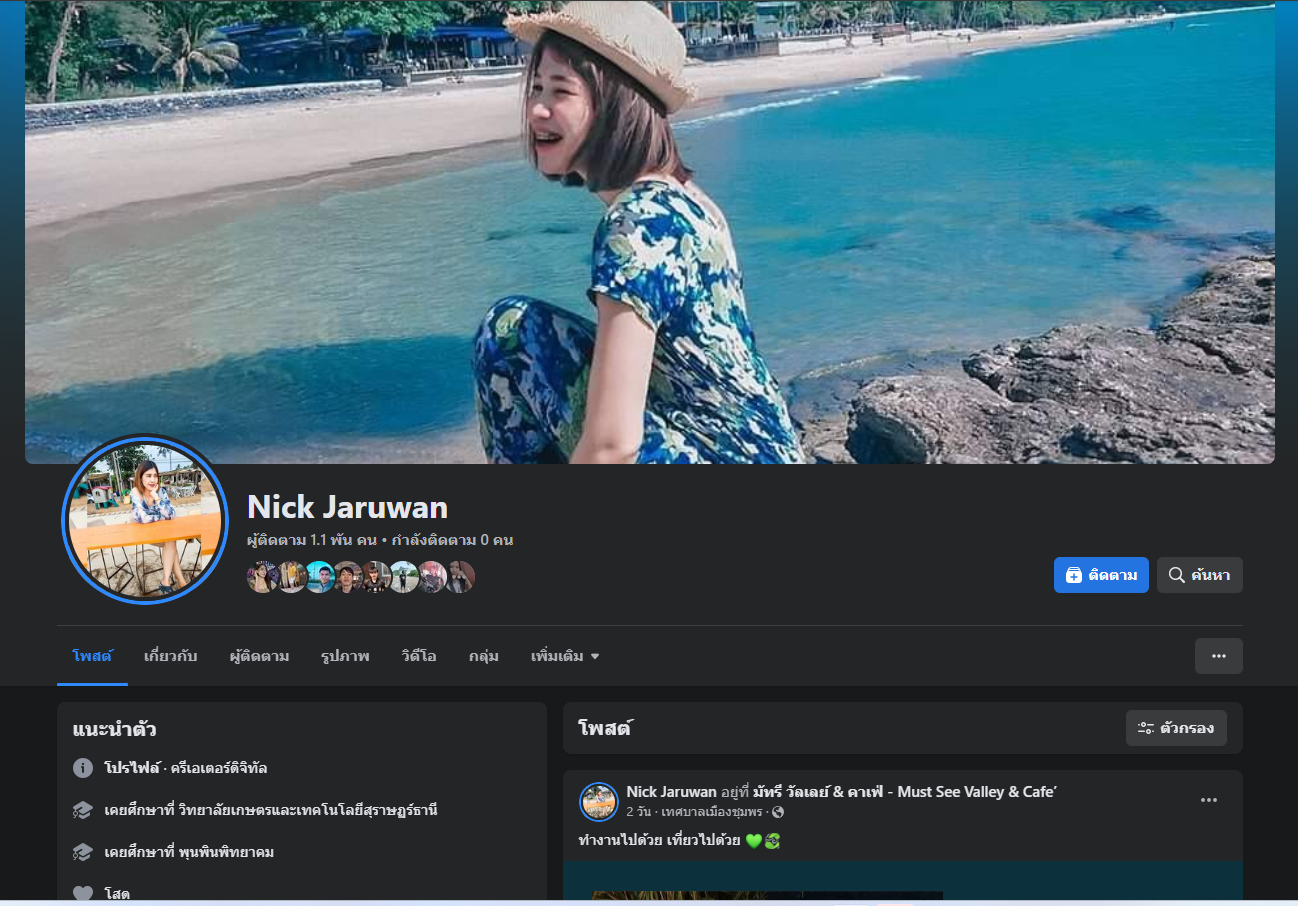
Task: Click the ค้นหา search button
Action: point(1200,575)
